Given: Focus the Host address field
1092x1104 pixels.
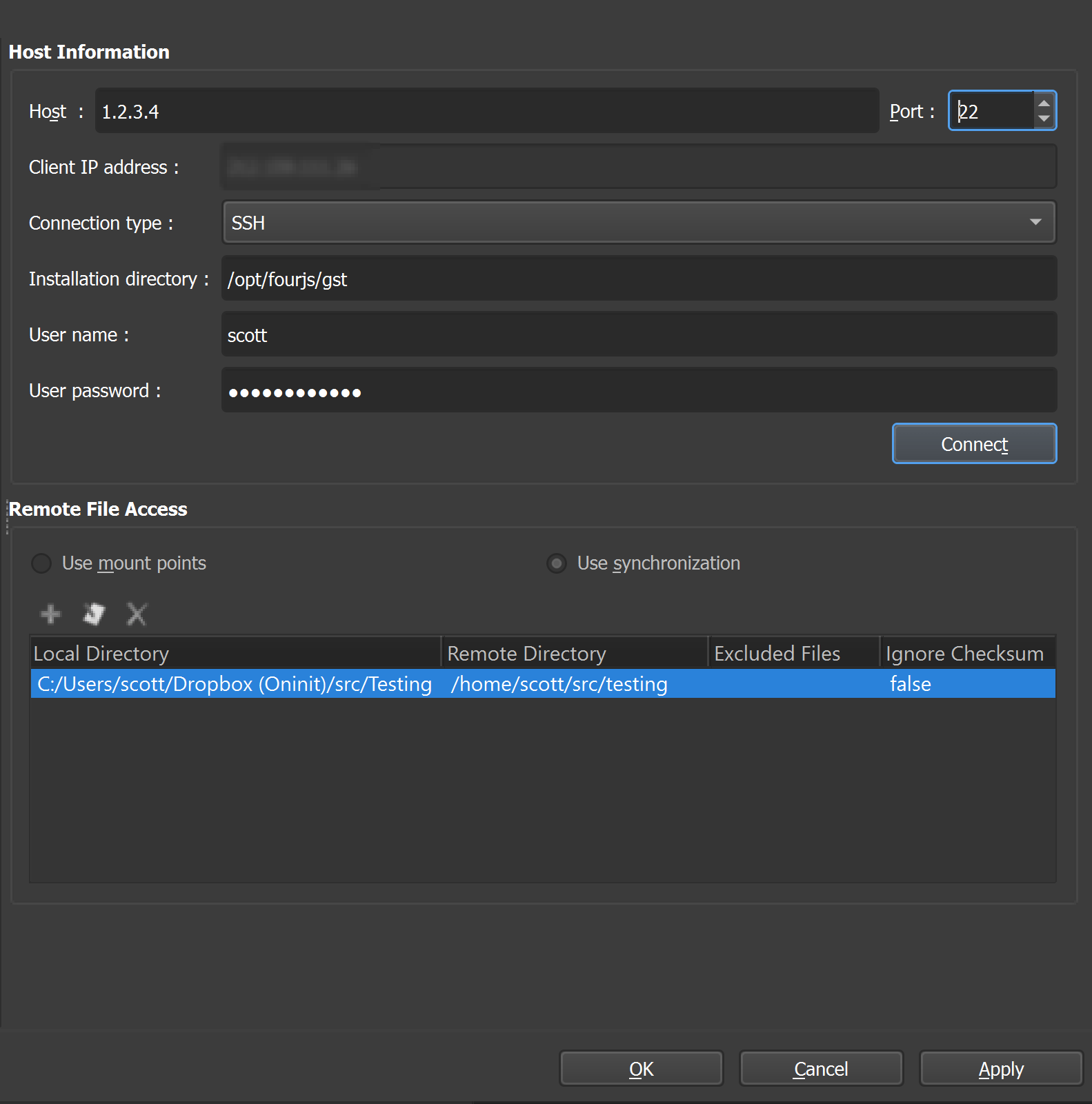Looking at the screenshot, I should click(486, 111).
